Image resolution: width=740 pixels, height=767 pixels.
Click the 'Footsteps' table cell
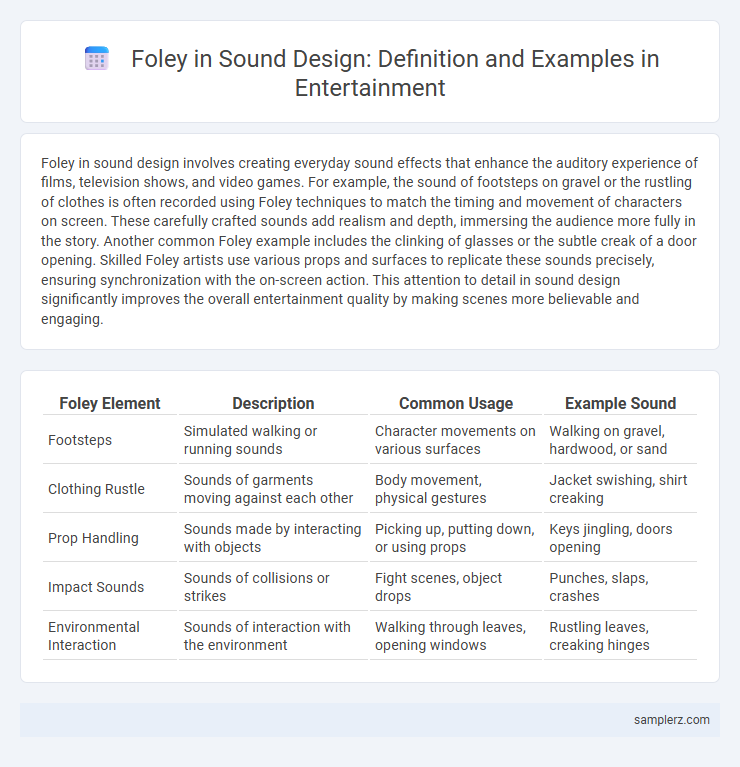point(110,440)
